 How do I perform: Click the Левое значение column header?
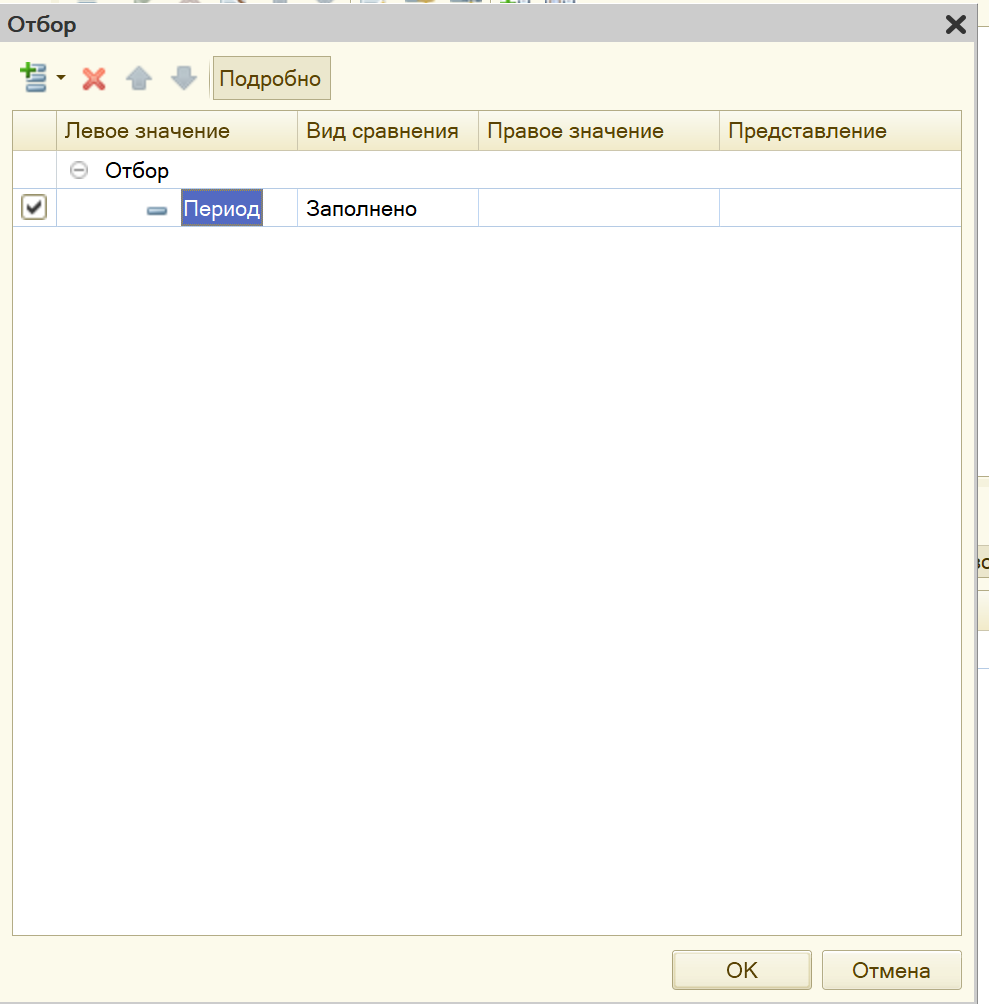point(177,131)
